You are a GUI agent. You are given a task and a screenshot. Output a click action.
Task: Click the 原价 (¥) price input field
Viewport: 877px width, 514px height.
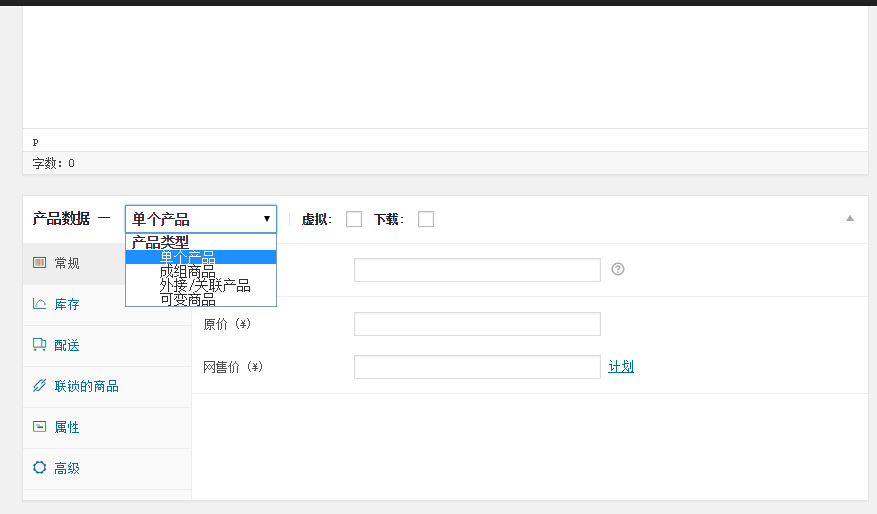(x=477, y=324)
